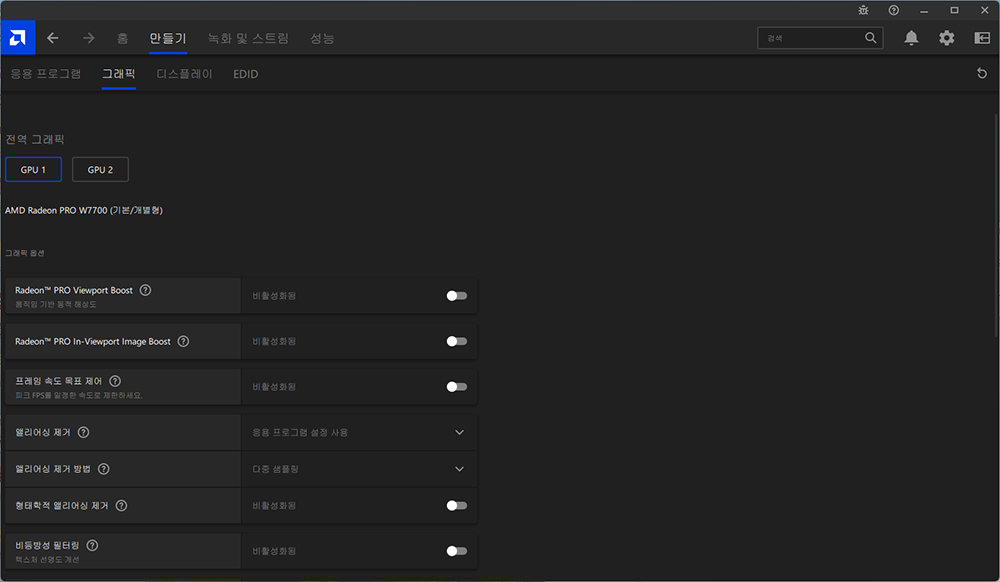Viewport: 1000px width, 582px height.
Task: Enable 비등방성 필터링 toggle
Action: (x=456, y=551)
